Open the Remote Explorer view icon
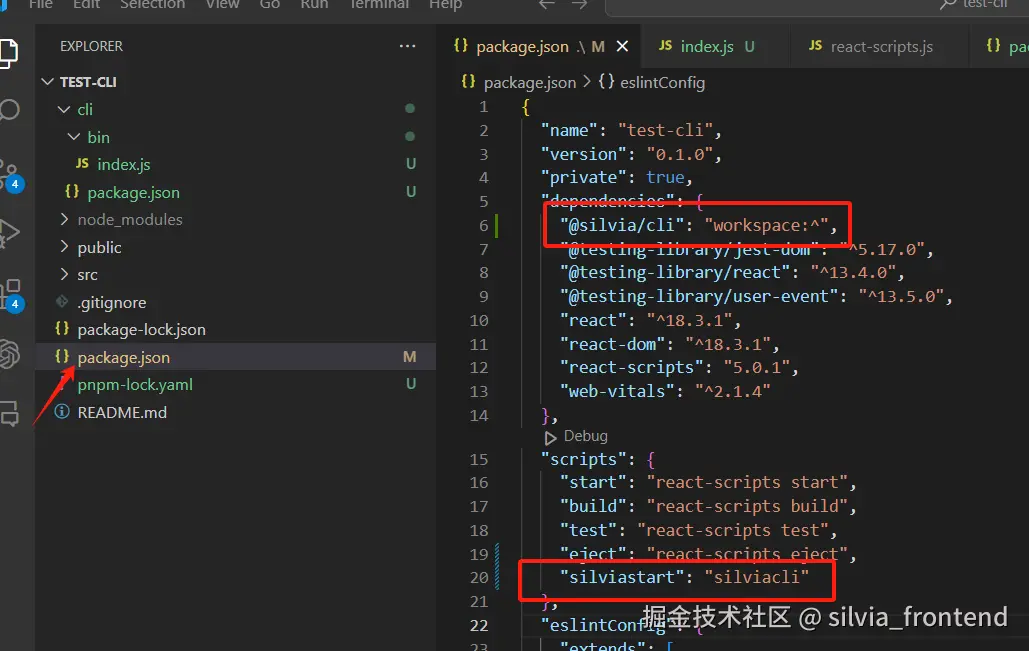 point(9,413)
